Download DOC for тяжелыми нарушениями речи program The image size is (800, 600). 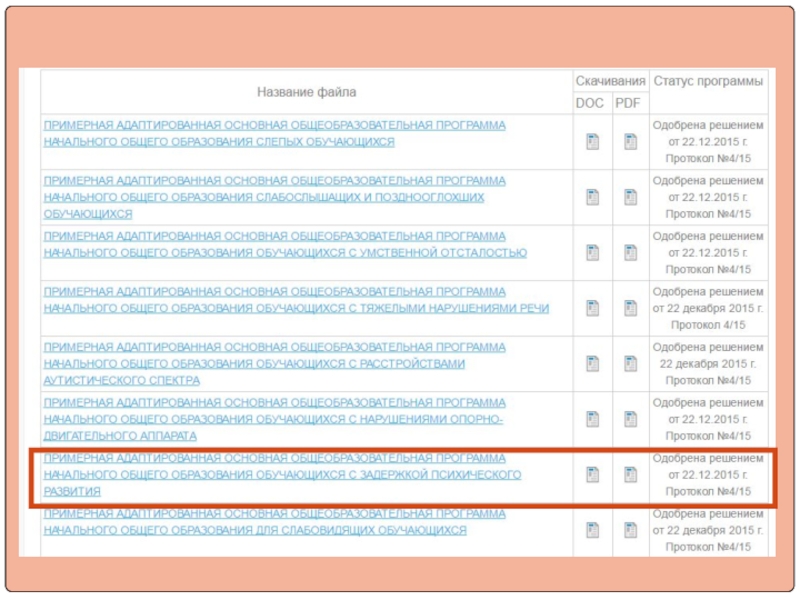(x=592, y=308)
